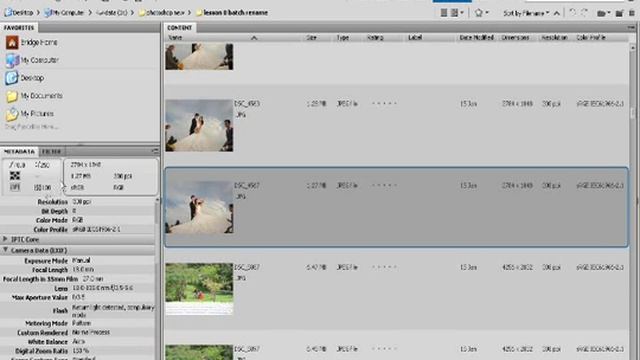Screen dimensions: 640x360
Task: Open recent file folder icon
Action: click(x=603, y=13)
